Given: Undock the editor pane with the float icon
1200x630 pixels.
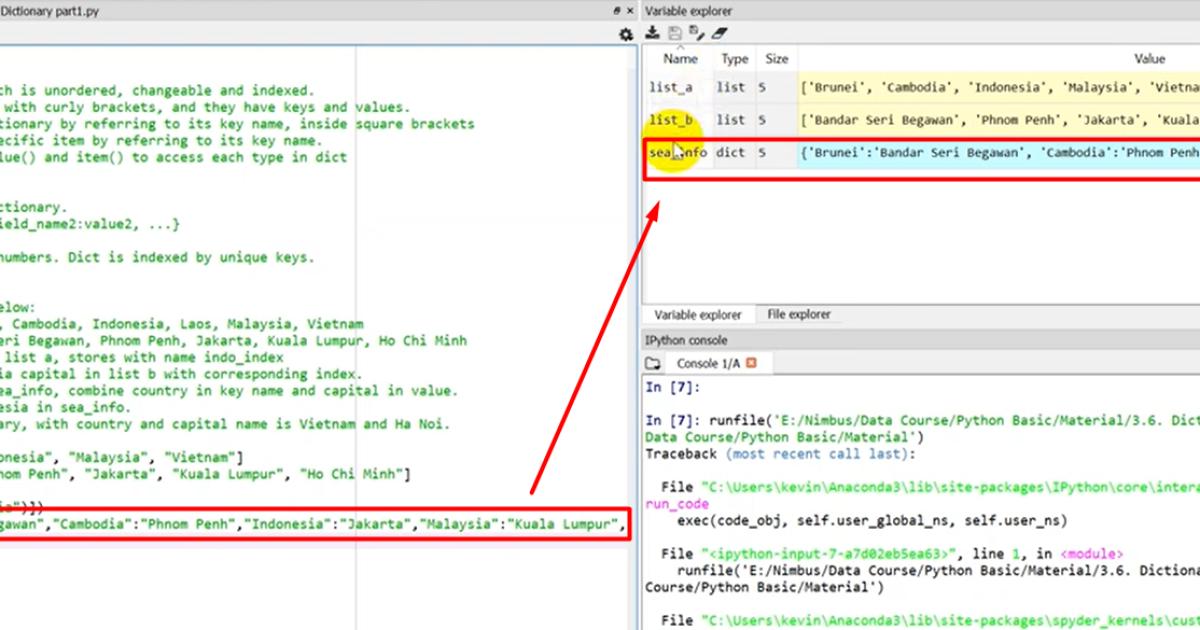Looking at the screenshot, I should point(617,10).
